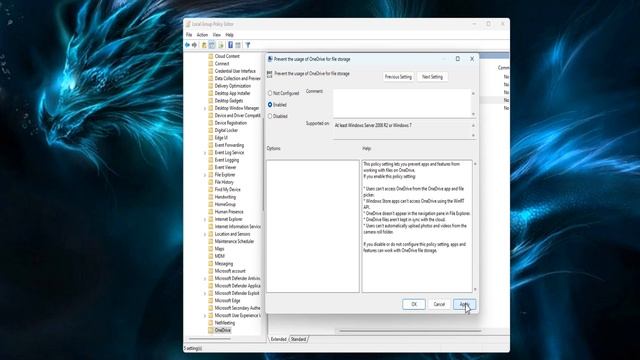Click the Help text vertical scrollbar
The height and width of the screenshot is (360, 640).
[x=475, y=227]
